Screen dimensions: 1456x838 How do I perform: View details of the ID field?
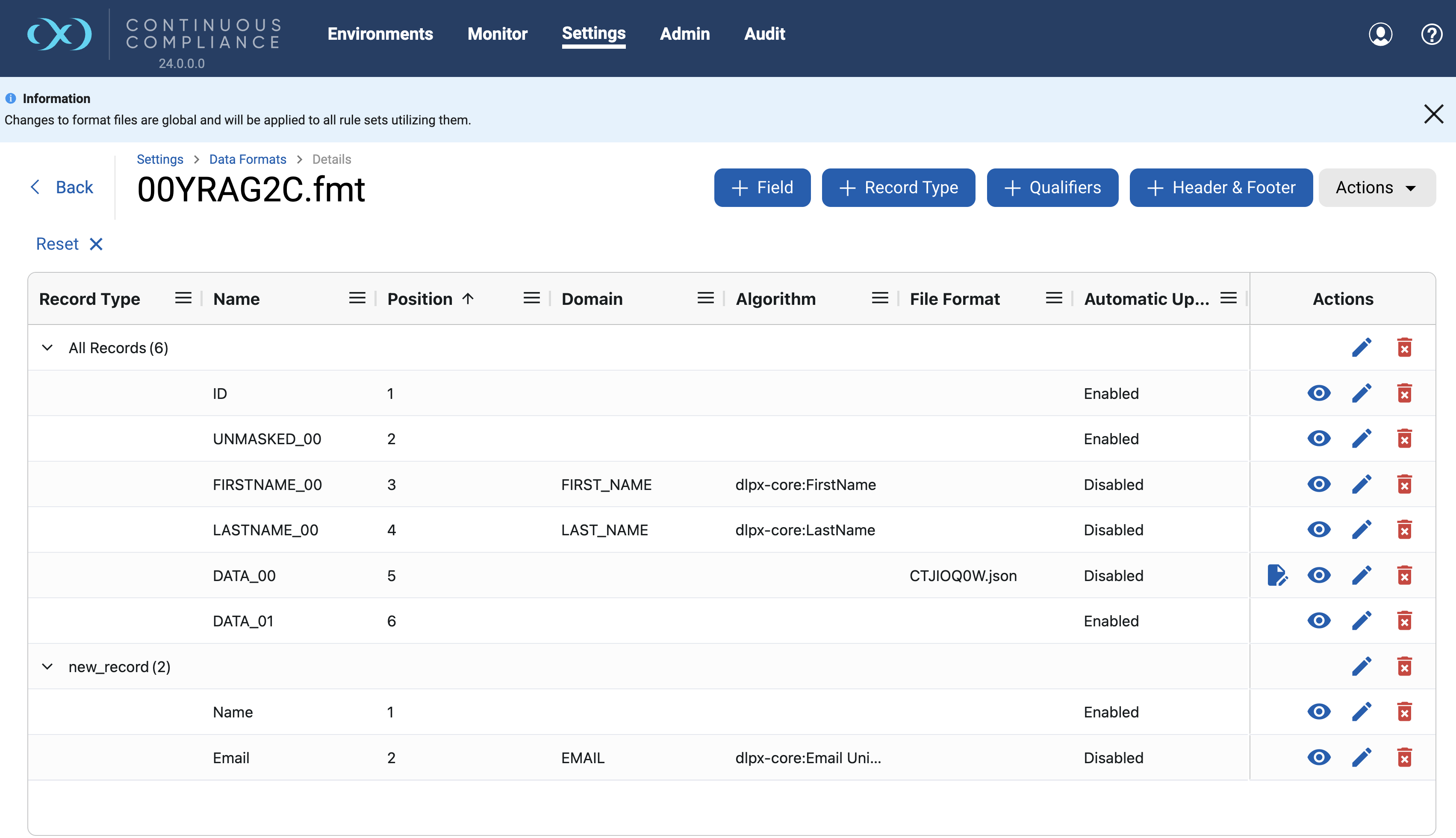point(1319,393)
